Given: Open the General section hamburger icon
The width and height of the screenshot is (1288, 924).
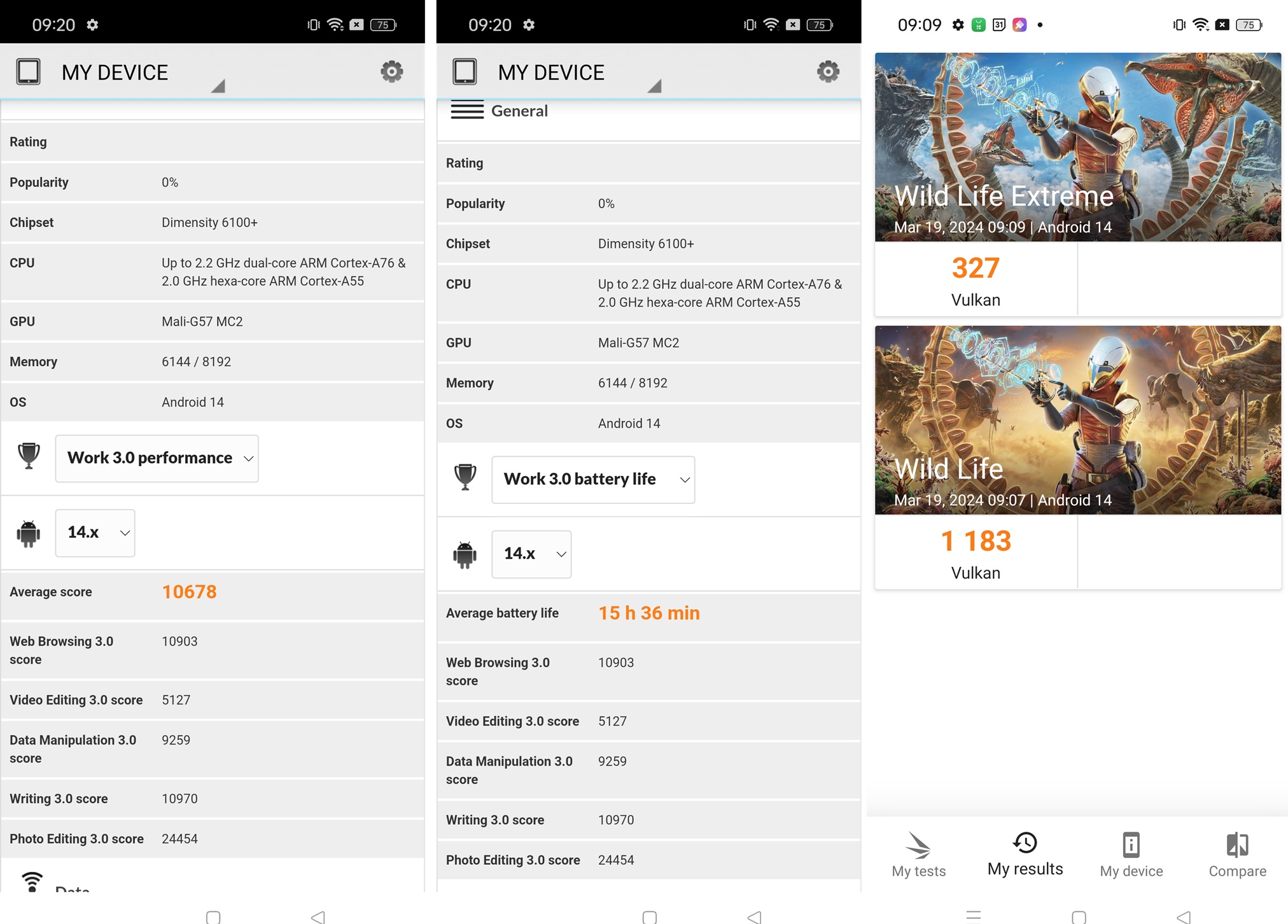Looking at the screenshot, I should 466,109.
